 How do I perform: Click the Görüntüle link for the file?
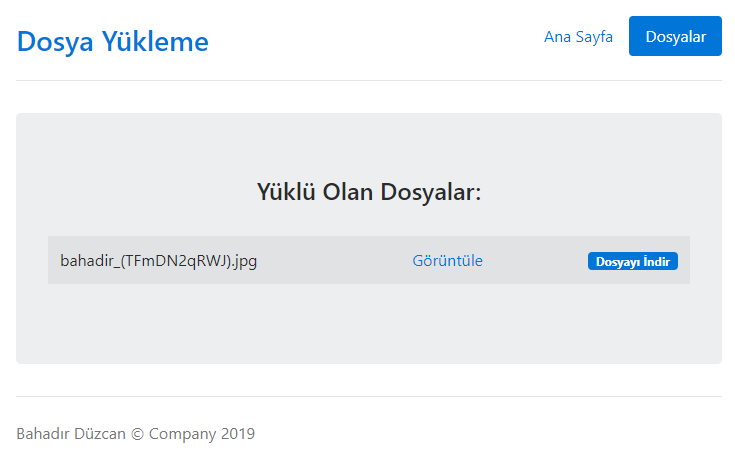[447, 261]
